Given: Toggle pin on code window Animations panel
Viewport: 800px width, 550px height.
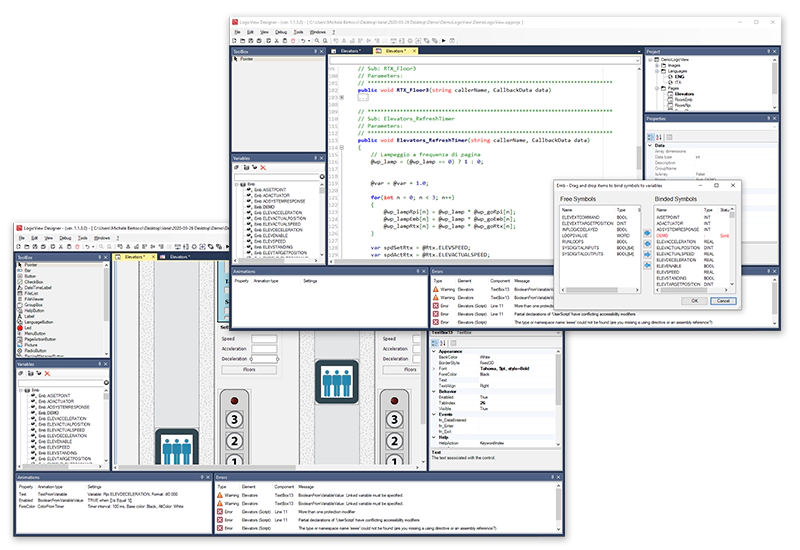Looking at the screenshot, I should (x=417, y=271).
